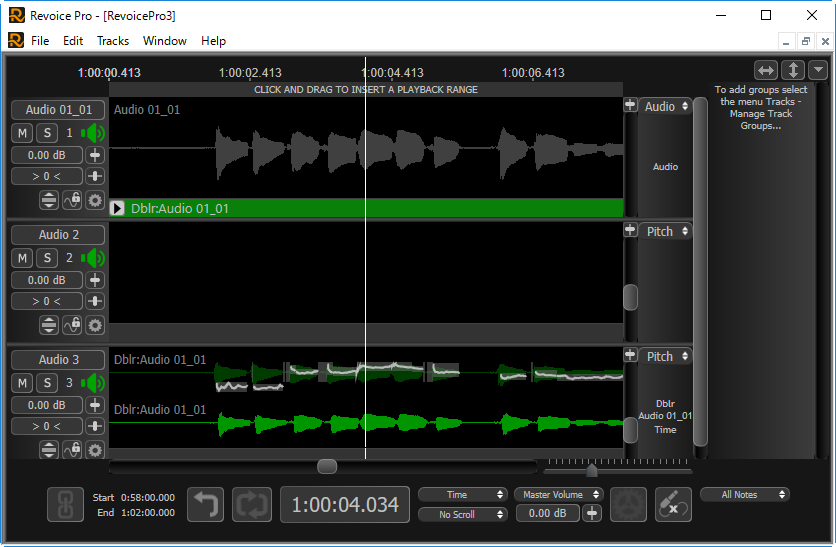
Task: Click Audio 2 pan fader button
Action: [95, 301]
